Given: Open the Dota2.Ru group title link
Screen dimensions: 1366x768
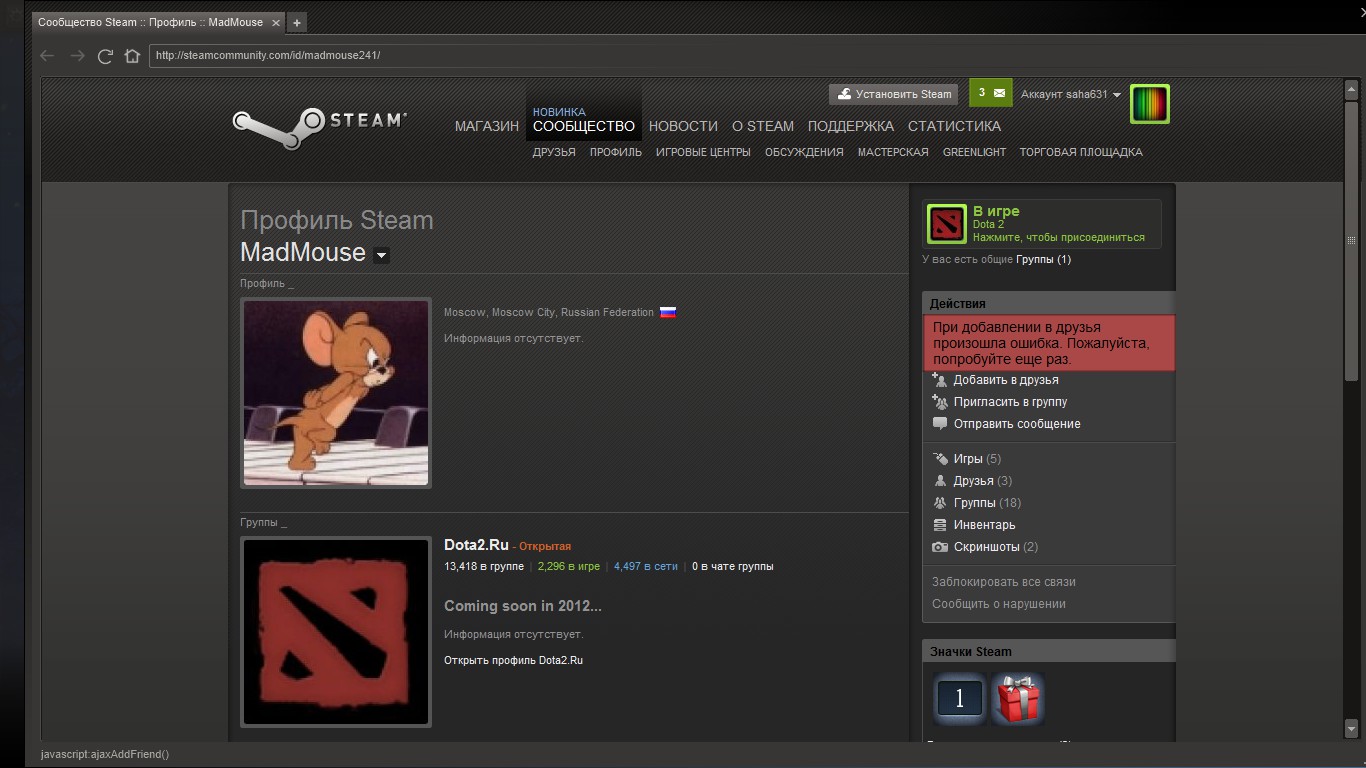Looking at the screenshot, I should click(x=476, y=545).
